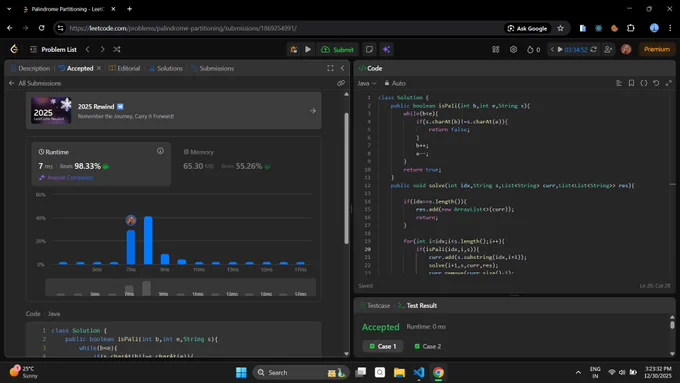Open the Java language dropdown
680x383 pixels.
point(367,83)
